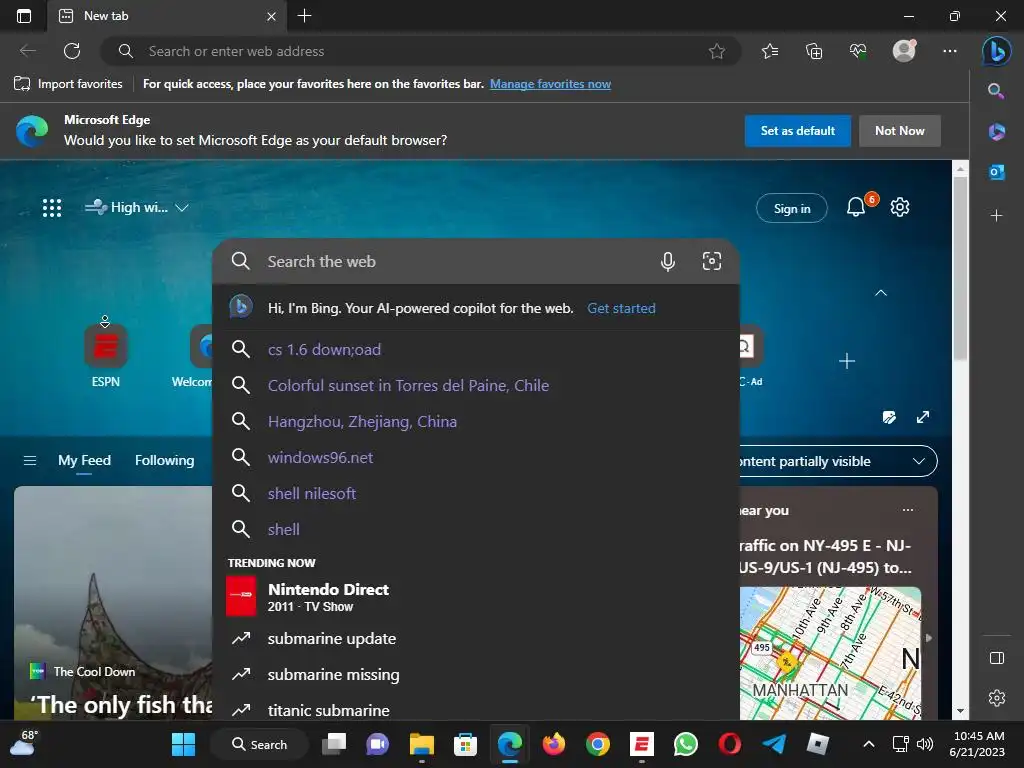Screen dimensions: 1024x768
Task: Open trending Nintendo Direct entry
Action: (475, 596)
